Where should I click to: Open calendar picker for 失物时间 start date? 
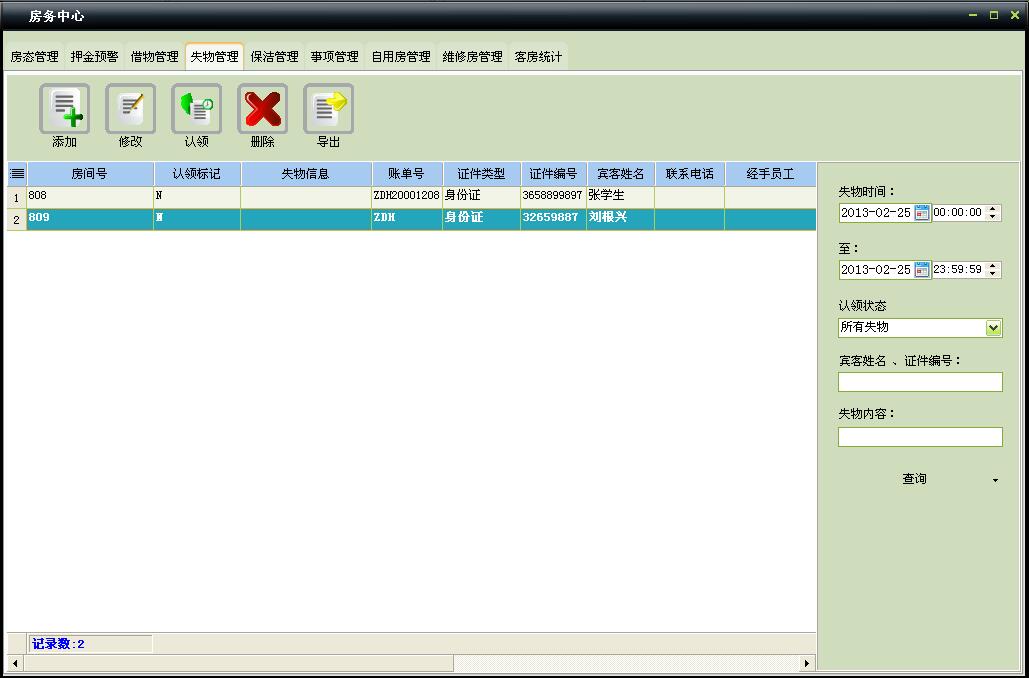click(x=922, y=213)
